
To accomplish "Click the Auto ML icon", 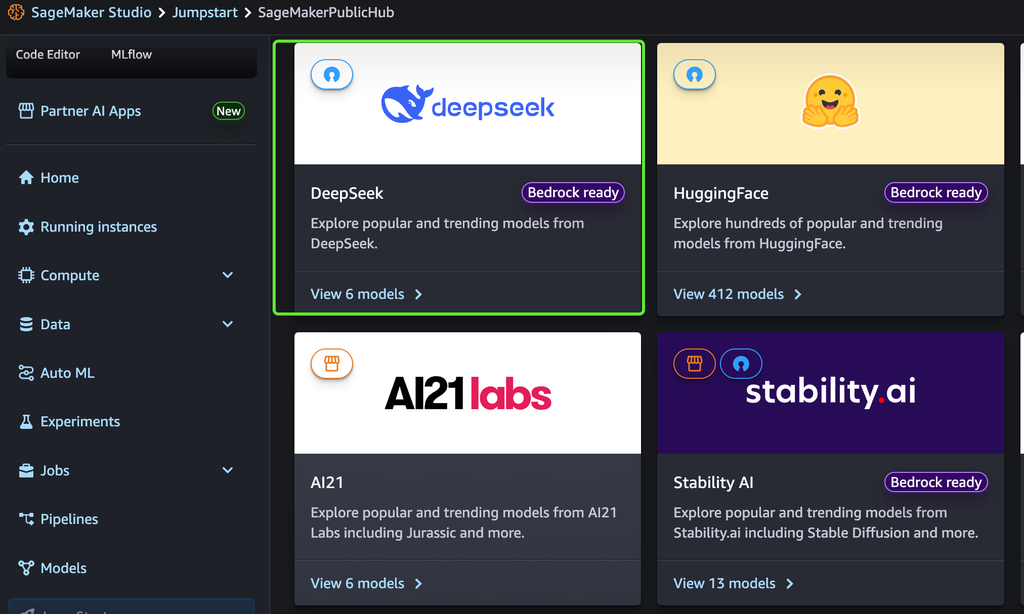I will click(26, 373).
